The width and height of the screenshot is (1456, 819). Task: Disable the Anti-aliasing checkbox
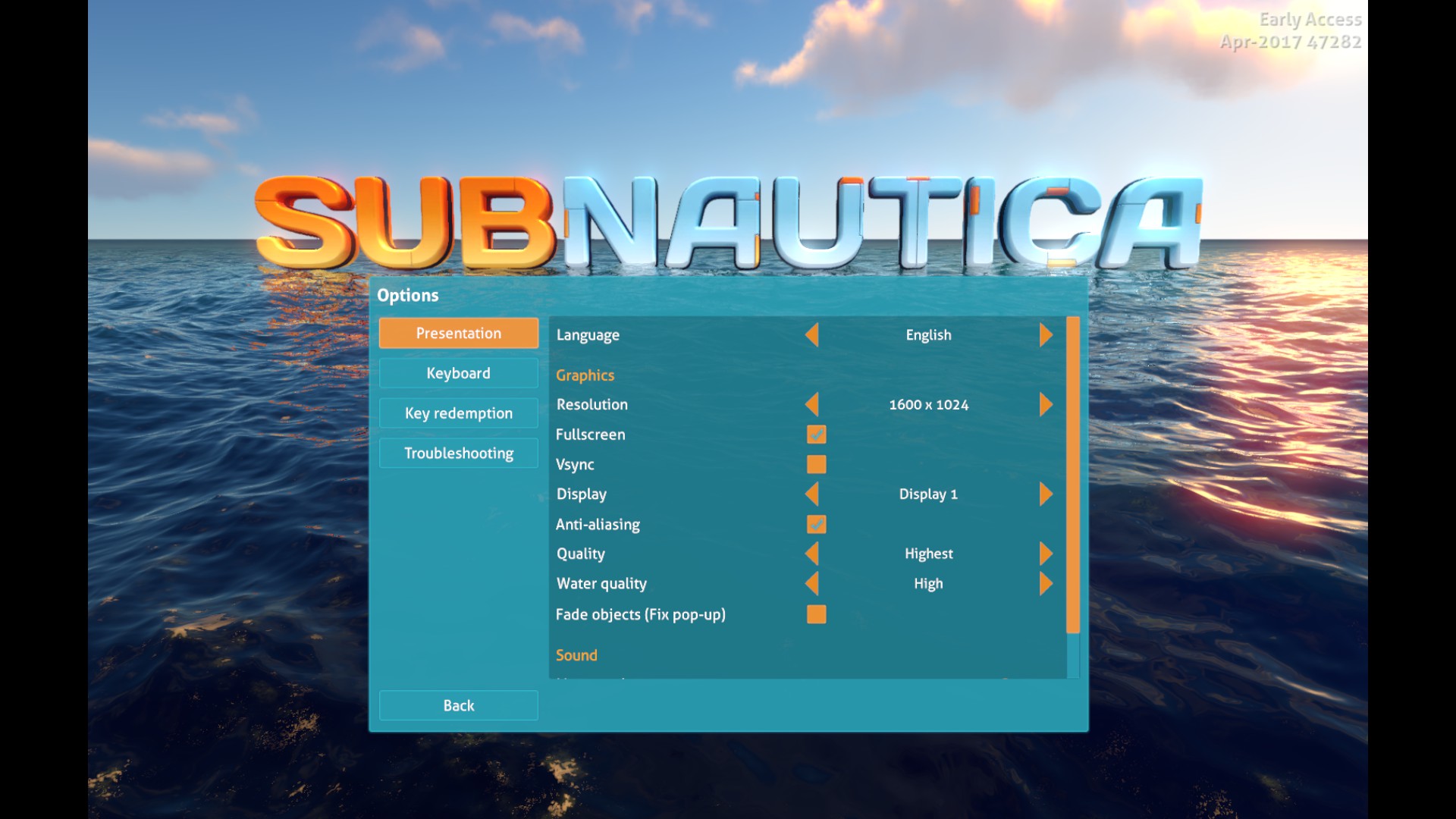[816, 524]
